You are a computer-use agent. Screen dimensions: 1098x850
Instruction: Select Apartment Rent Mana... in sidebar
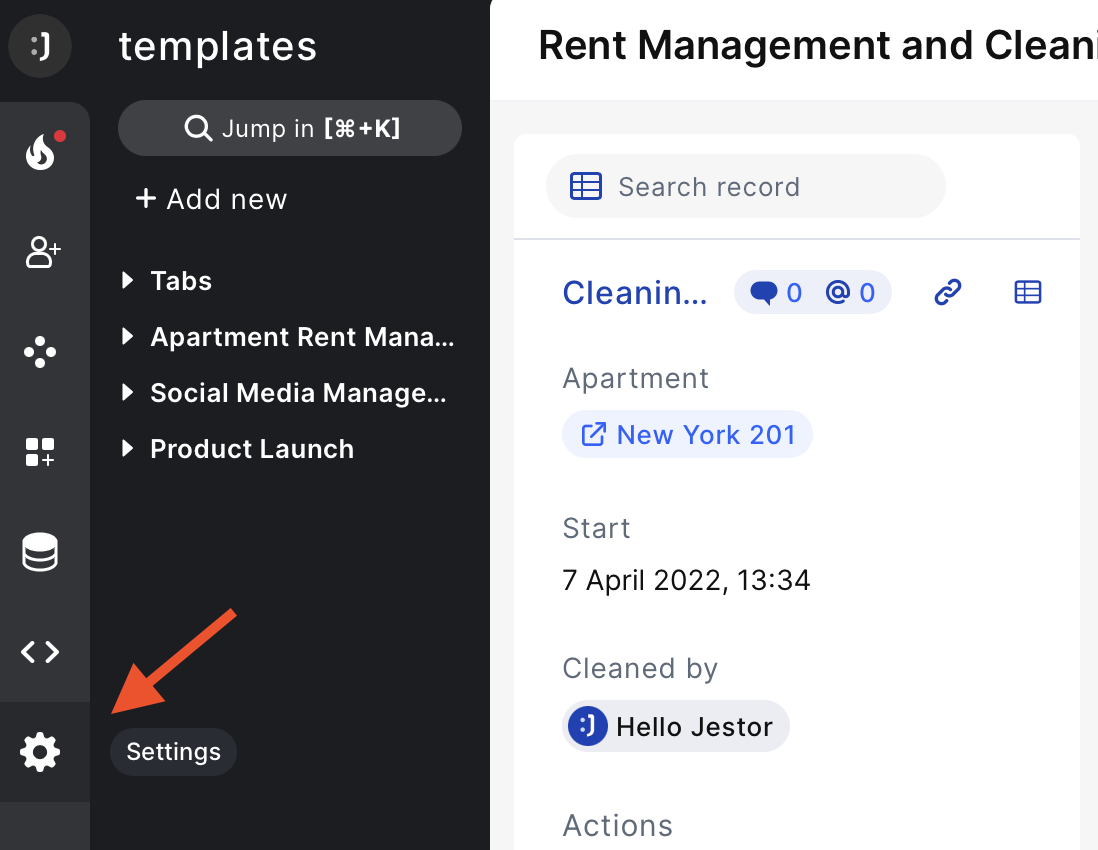point(302,337)
